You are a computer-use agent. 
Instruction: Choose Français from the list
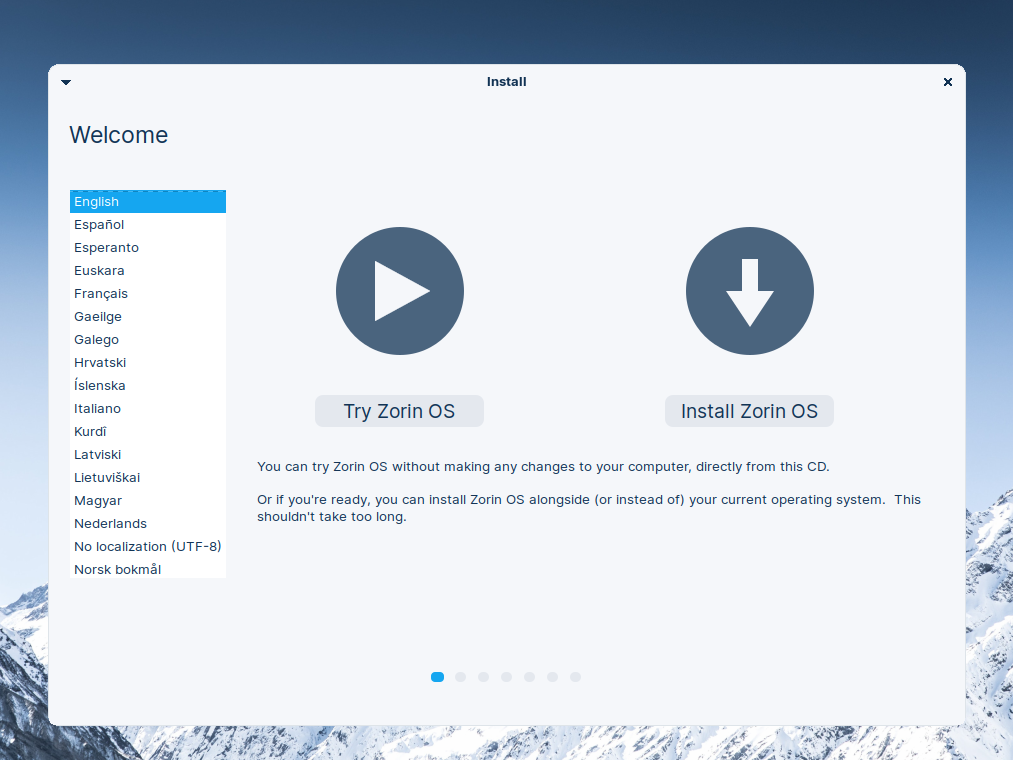148,293
